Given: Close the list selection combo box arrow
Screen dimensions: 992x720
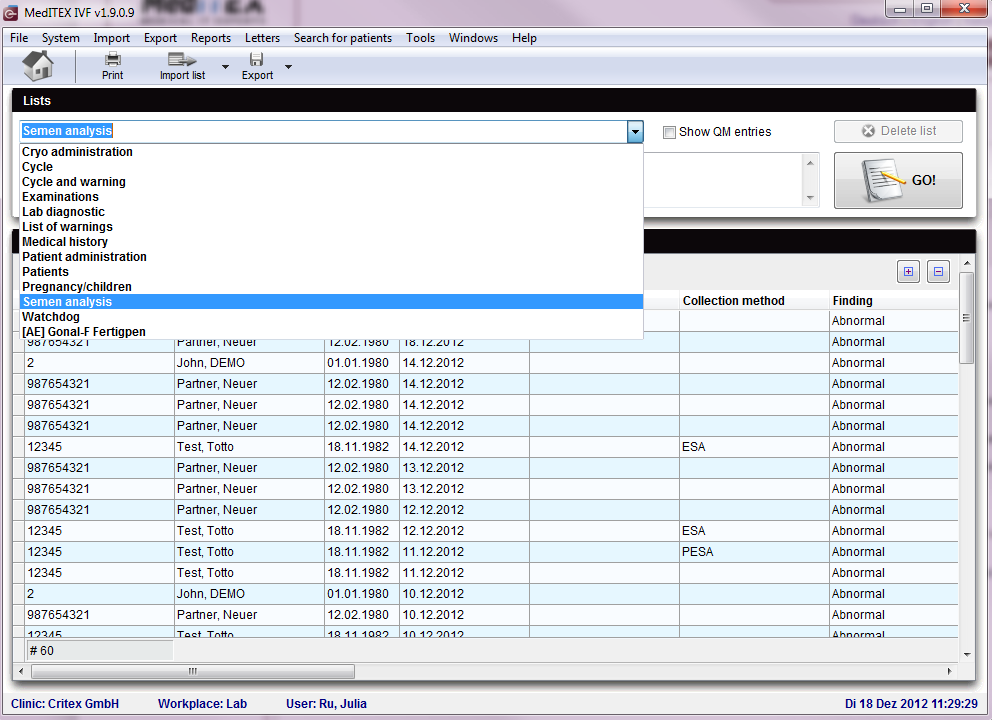Looking at the screenshot, I should (x=635, y=132).
